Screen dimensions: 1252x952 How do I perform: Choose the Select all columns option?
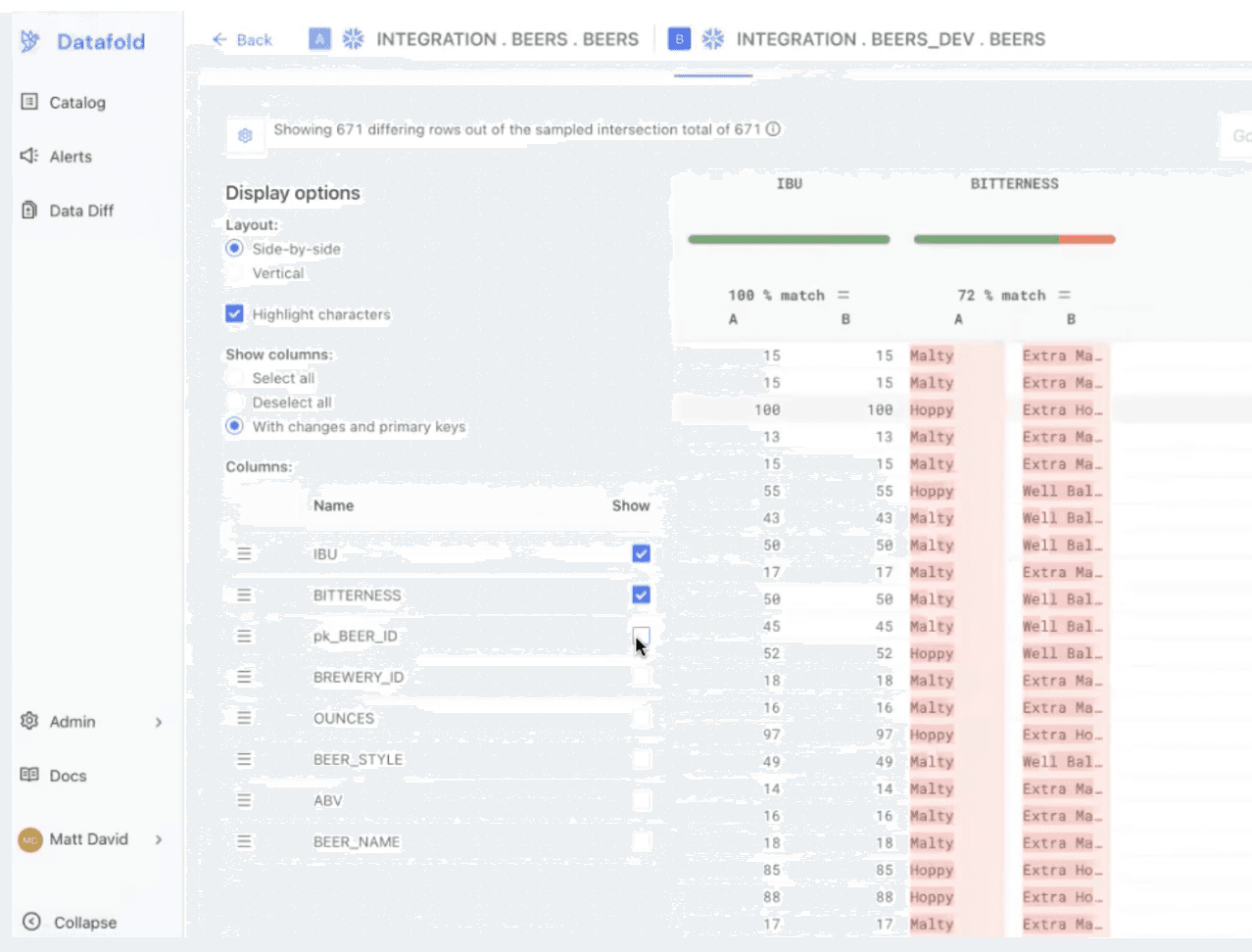click(234, 378)
